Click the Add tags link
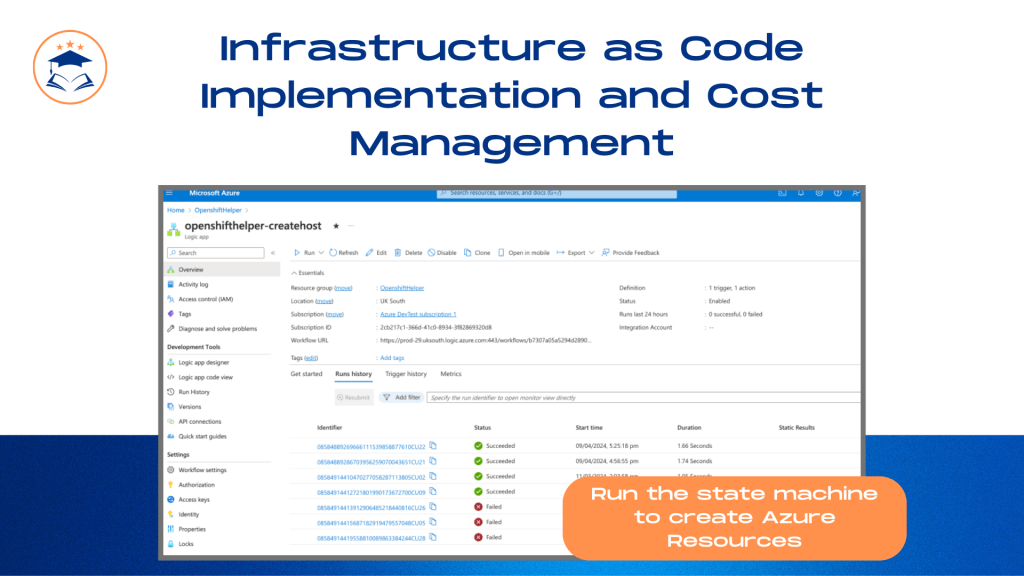This screenshot has width=1024, height=576. (392, 358)
